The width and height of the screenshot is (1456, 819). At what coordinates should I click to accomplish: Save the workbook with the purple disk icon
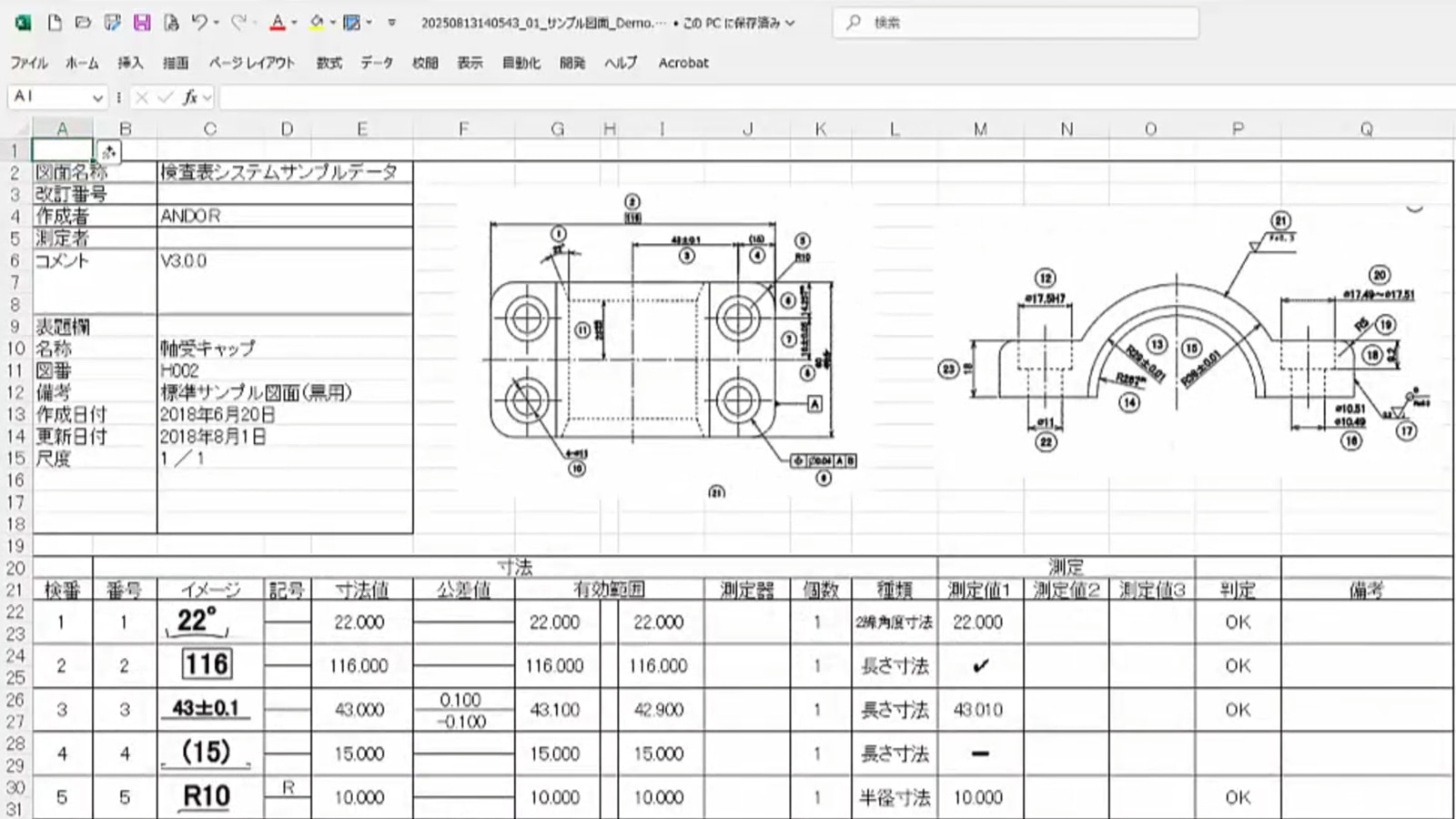pos(142,23)
